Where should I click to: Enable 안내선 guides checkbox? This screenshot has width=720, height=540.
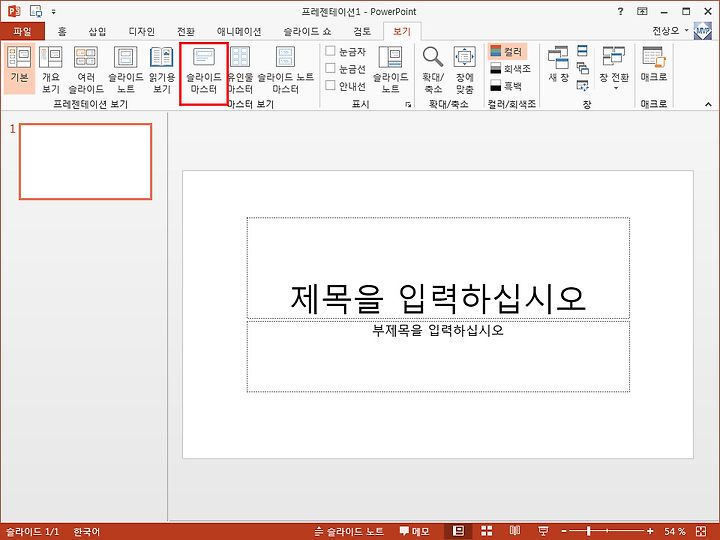(330, 85)
